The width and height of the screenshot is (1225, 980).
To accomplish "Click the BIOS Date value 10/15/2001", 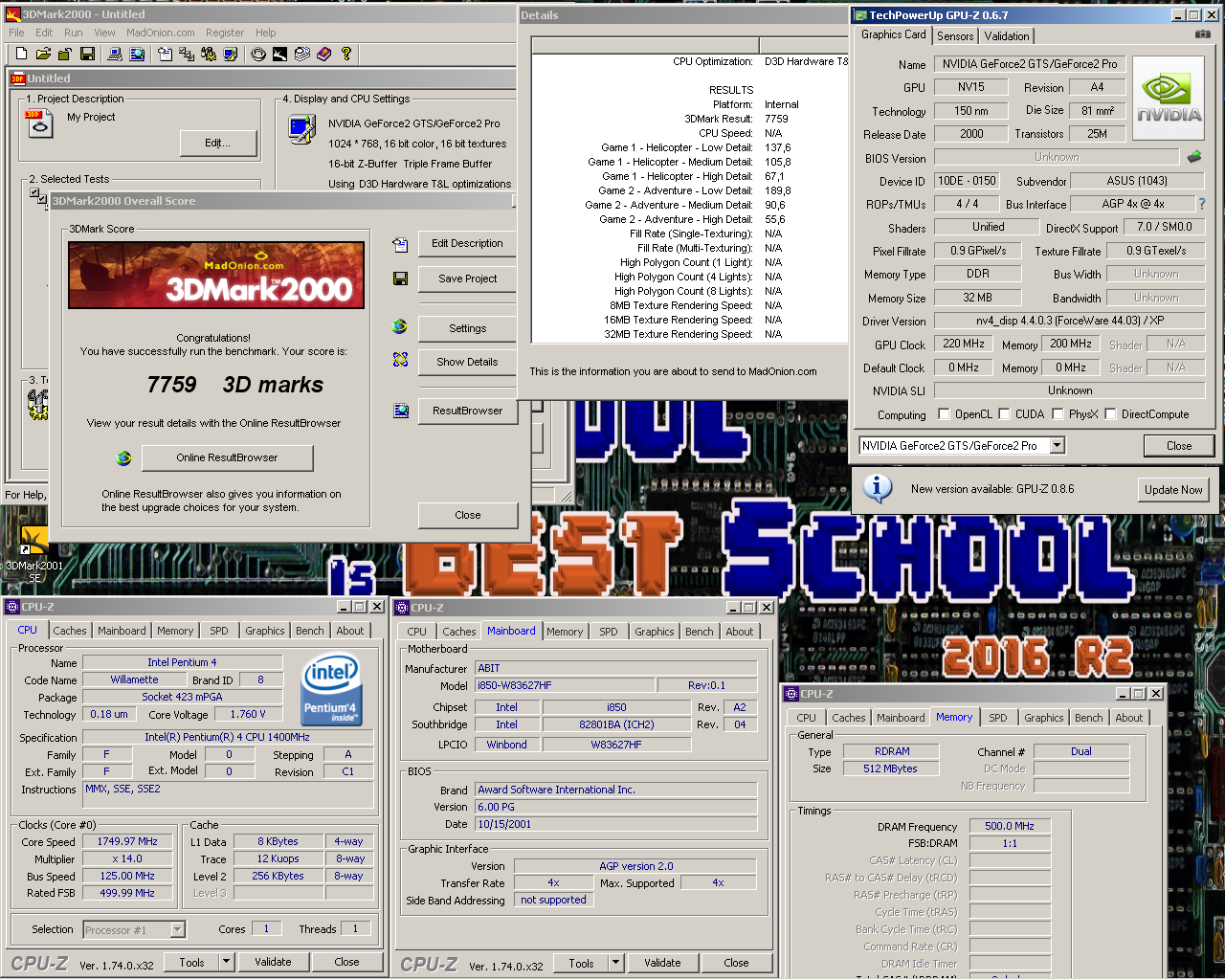I will (615, 824).
